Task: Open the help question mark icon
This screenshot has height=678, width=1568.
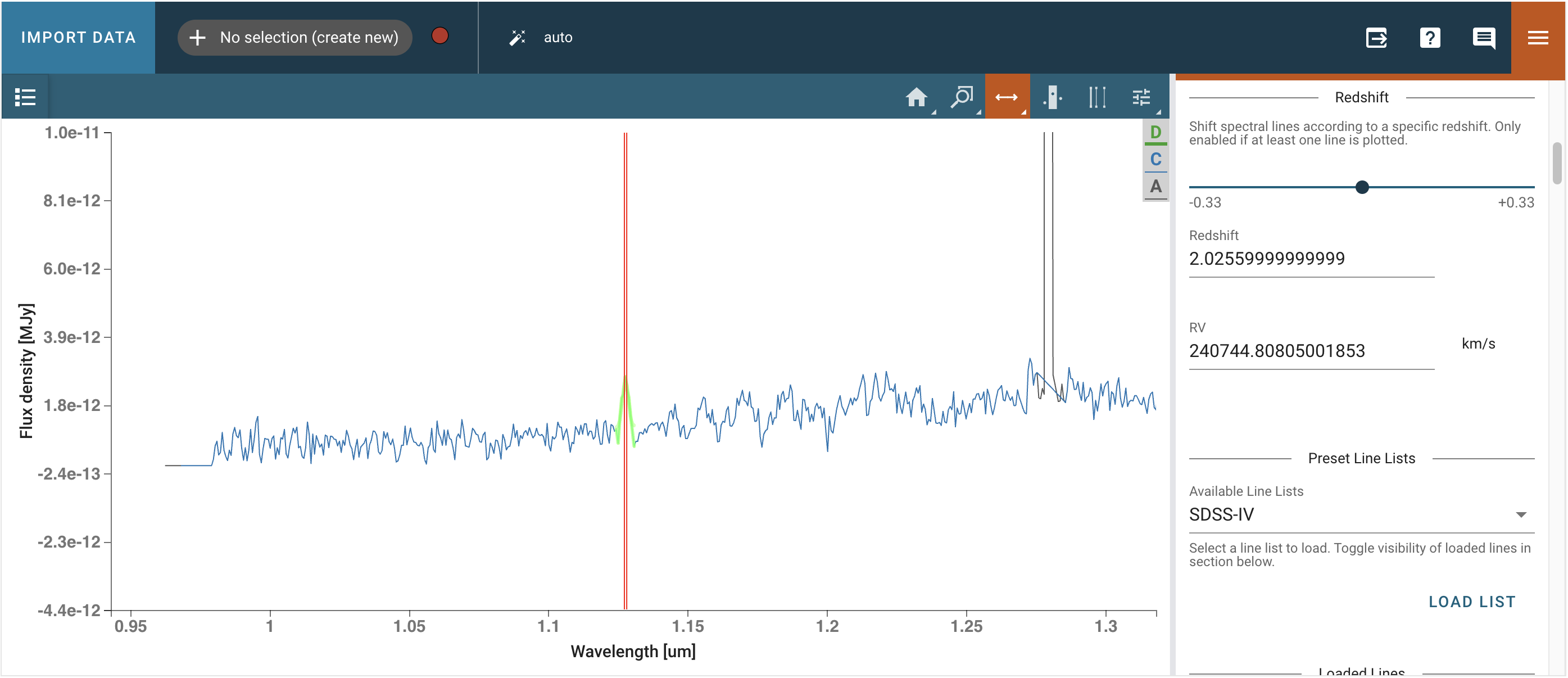Action: click(x=1430, y=38)
